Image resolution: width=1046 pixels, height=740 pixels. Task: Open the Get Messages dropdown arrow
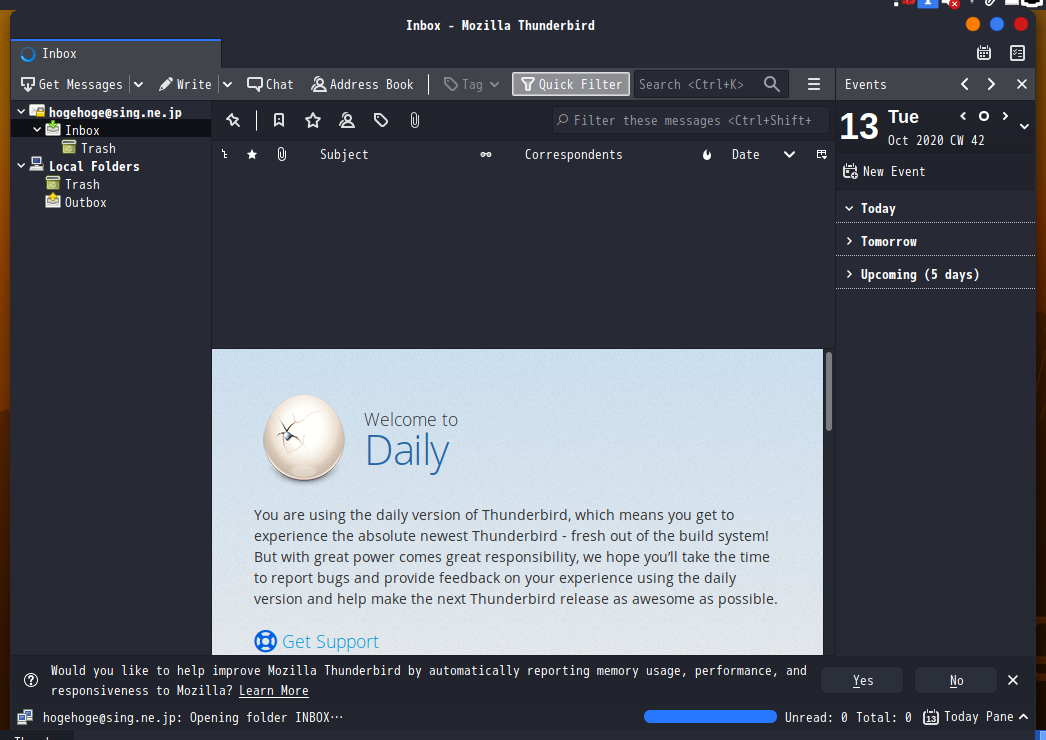click(x=138, y=85)
